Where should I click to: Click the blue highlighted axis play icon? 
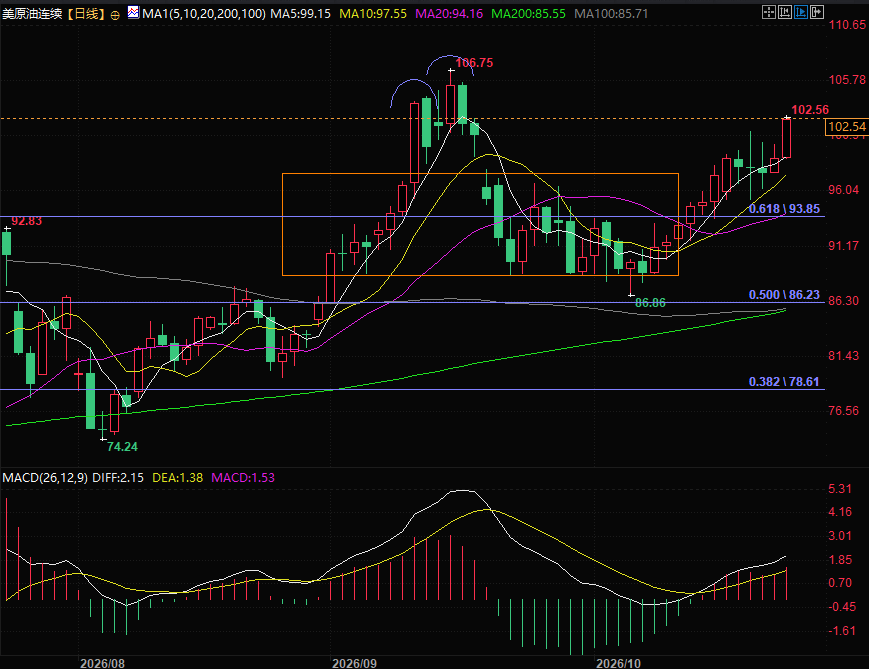[801, 12]
